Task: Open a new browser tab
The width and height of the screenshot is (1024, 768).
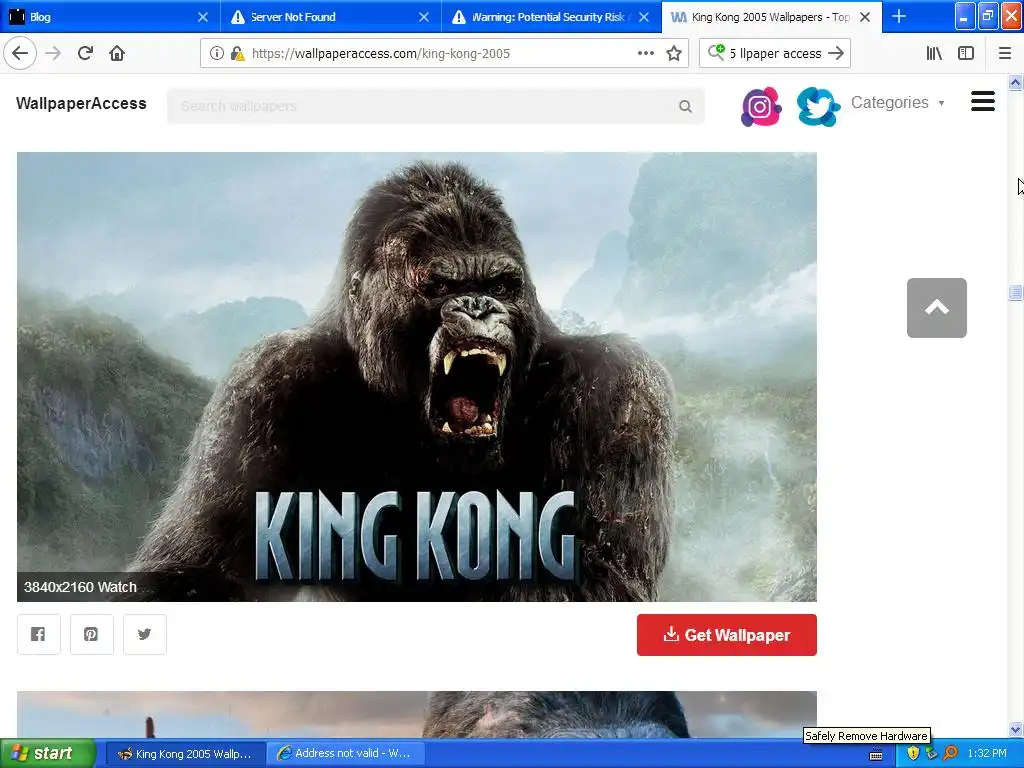Action: click(x=899, y=16)
